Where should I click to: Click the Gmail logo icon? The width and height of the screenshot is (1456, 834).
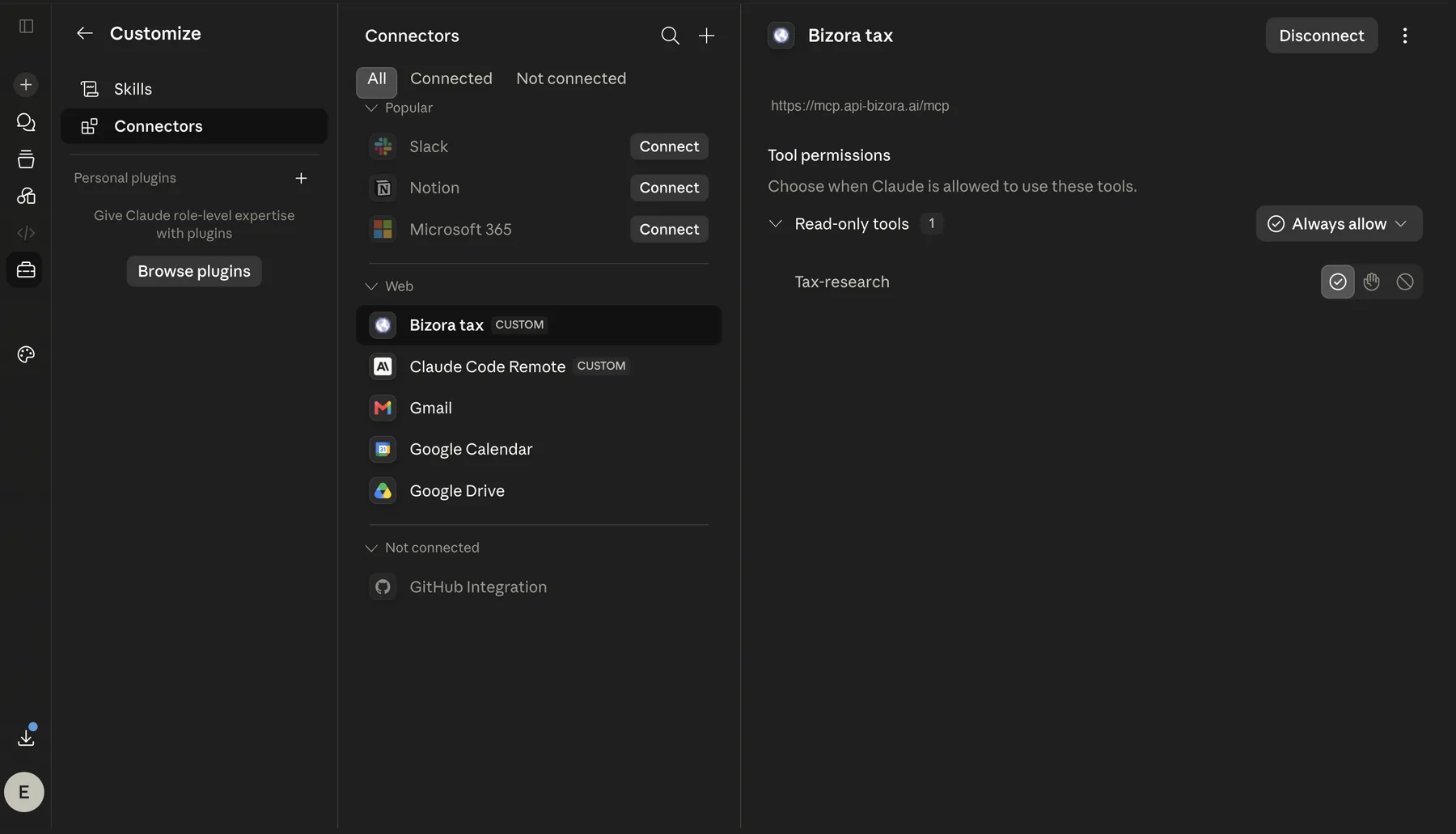click(383, 408)
